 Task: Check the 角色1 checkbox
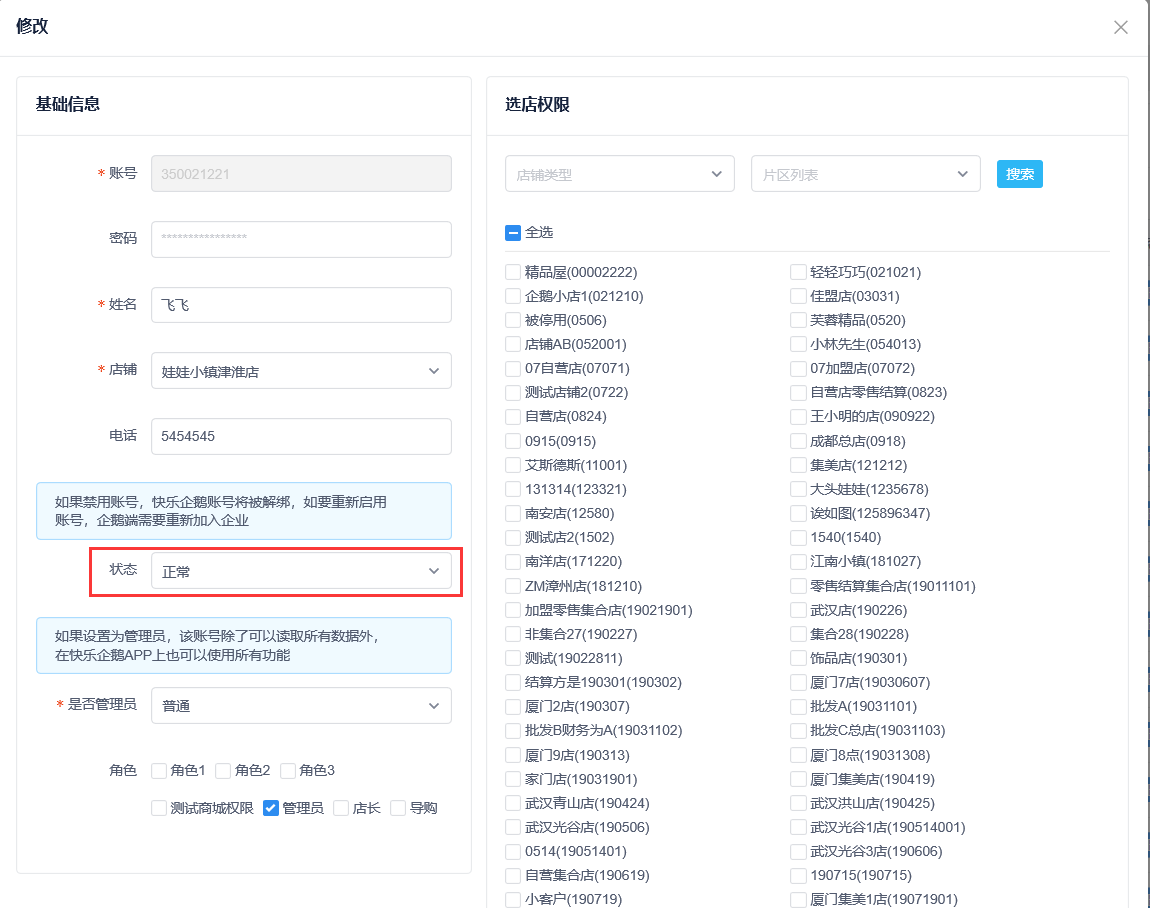tap(158, 770)
